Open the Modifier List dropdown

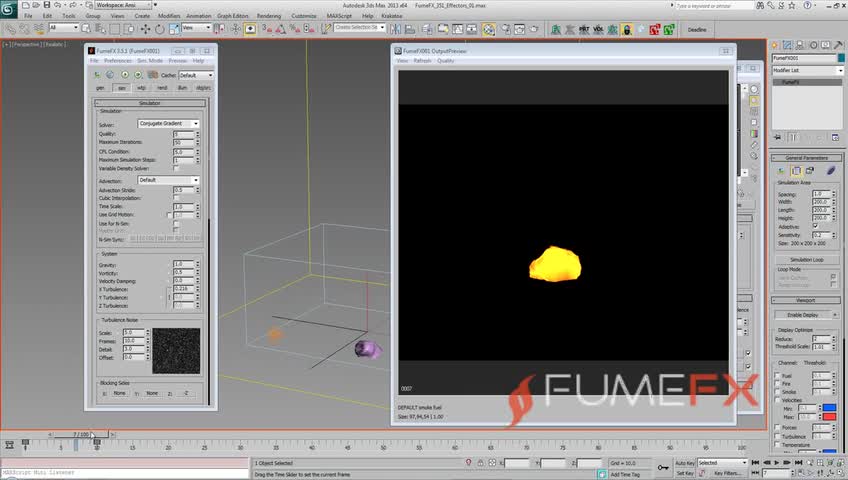coord(807,70)
